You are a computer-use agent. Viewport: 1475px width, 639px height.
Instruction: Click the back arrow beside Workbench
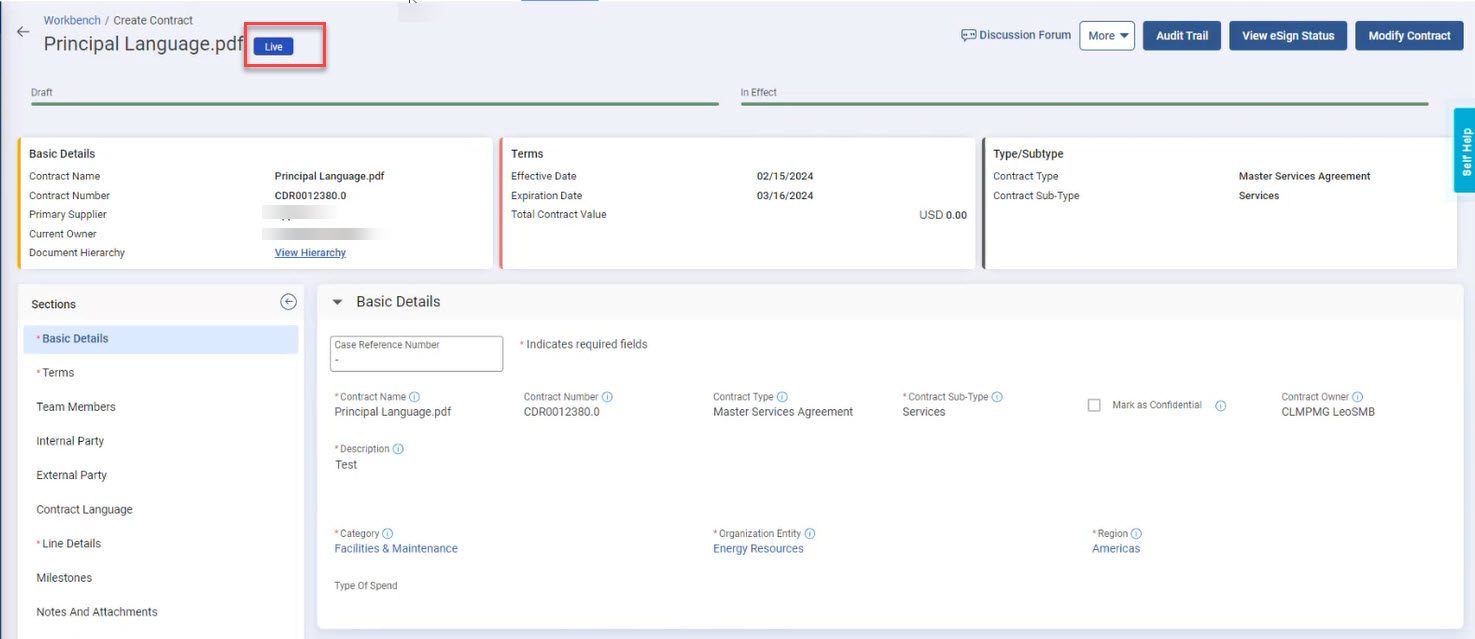pyautogui.click(x=23, y=32)
